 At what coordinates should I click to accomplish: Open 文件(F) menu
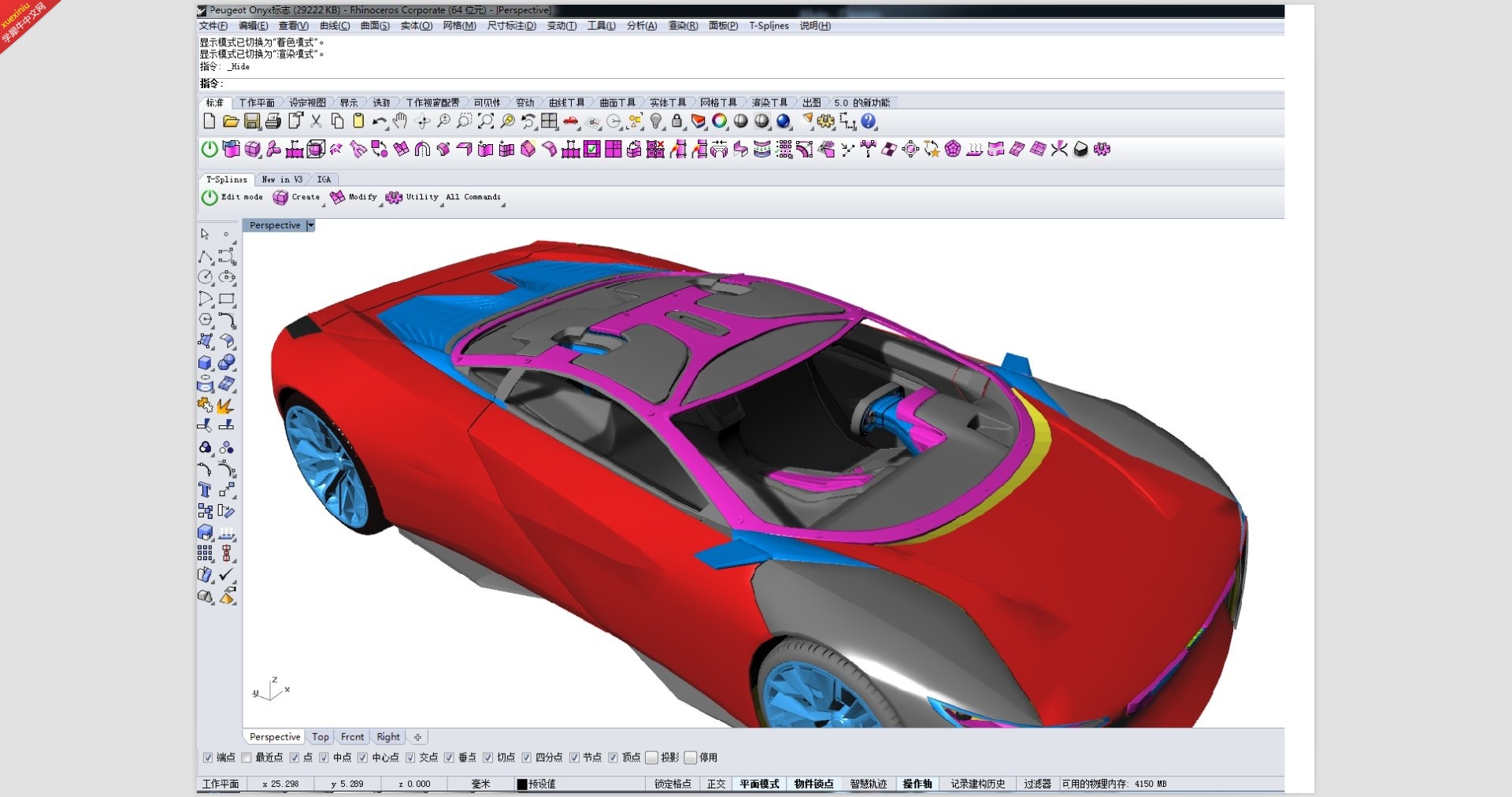(x=213, y=26)
